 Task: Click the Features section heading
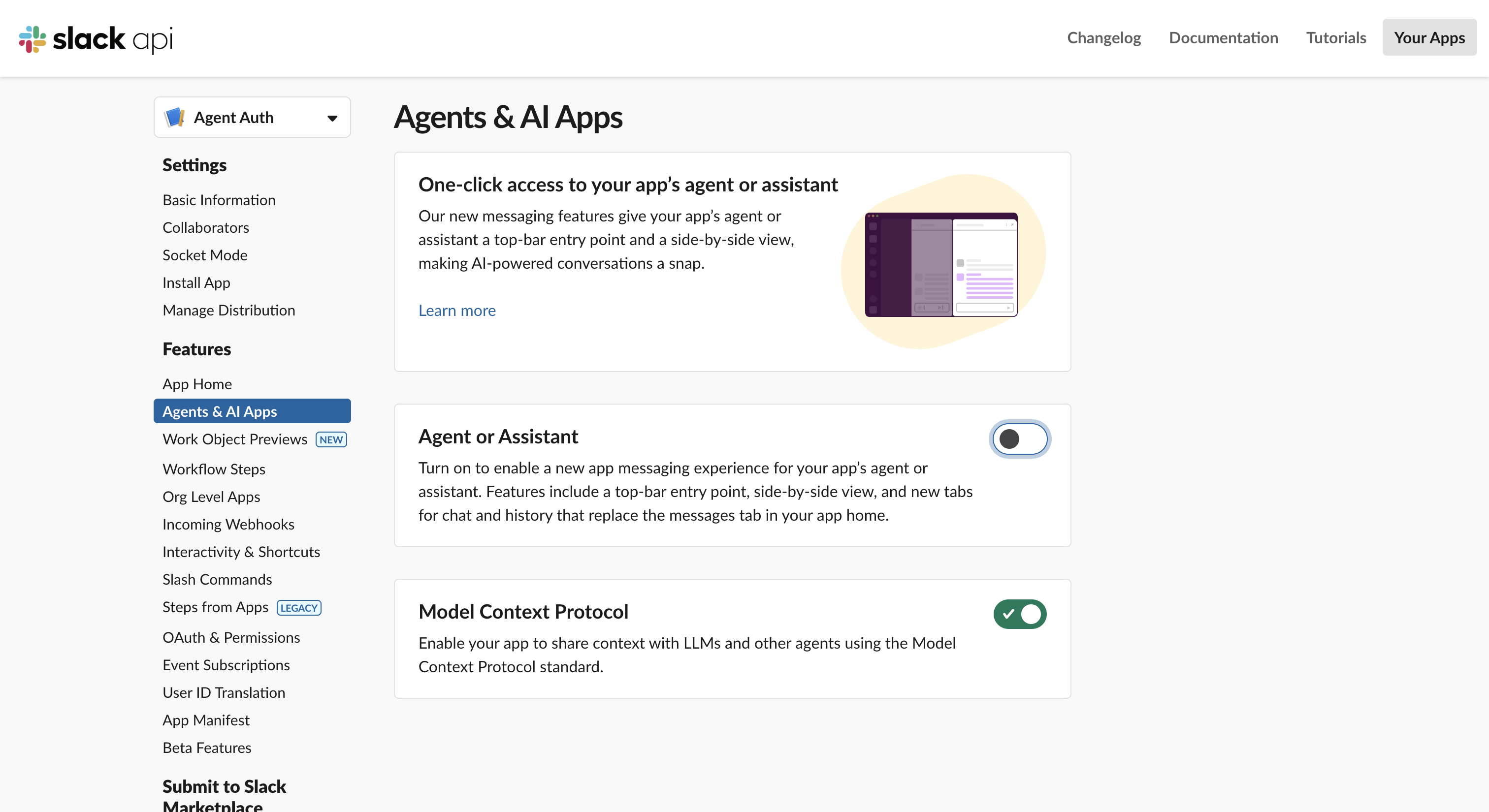[x=196, y=349]
